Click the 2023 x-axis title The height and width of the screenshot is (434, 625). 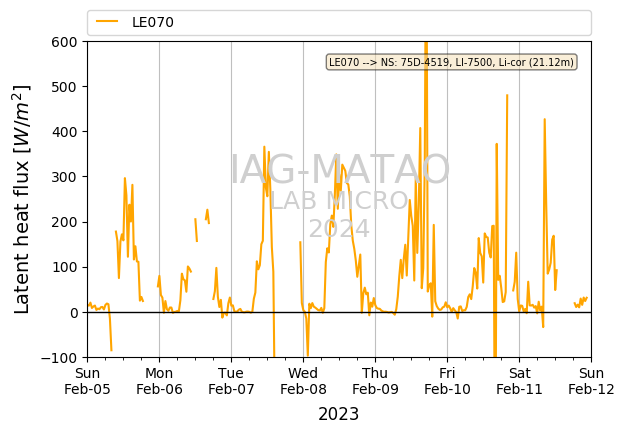(338, 414)
